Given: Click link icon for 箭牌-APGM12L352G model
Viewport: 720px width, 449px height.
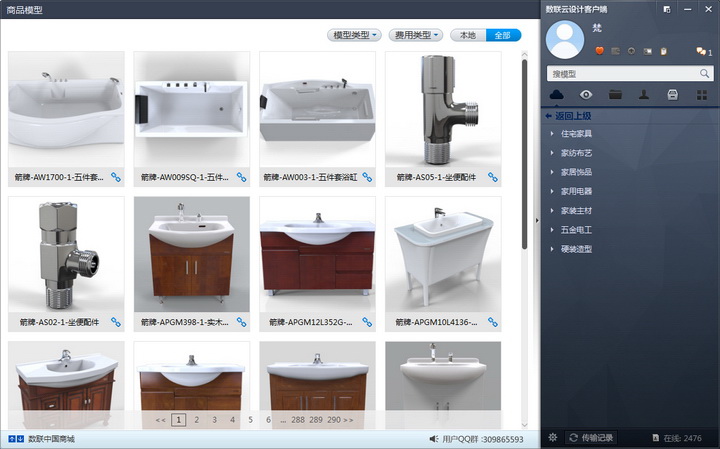Looking at the screenshot, I should [x=367, y=322].
